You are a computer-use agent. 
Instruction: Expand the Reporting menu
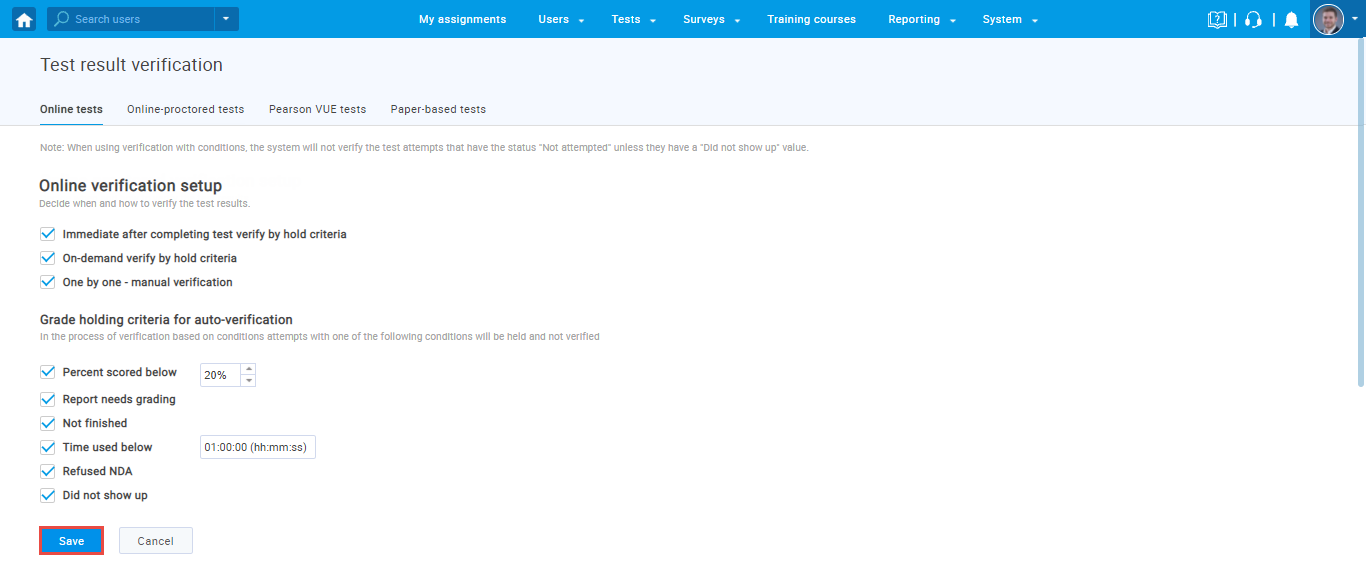[922, 19]
